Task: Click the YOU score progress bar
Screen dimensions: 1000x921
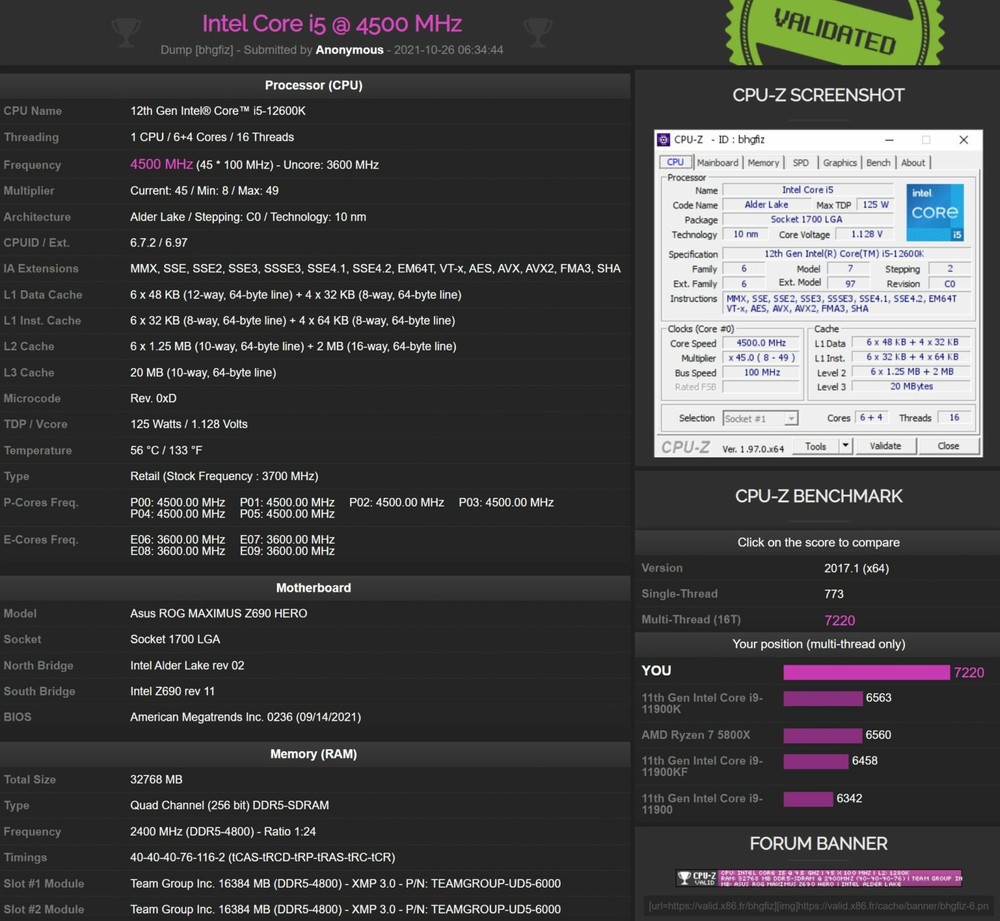Action: click(866, 672)
